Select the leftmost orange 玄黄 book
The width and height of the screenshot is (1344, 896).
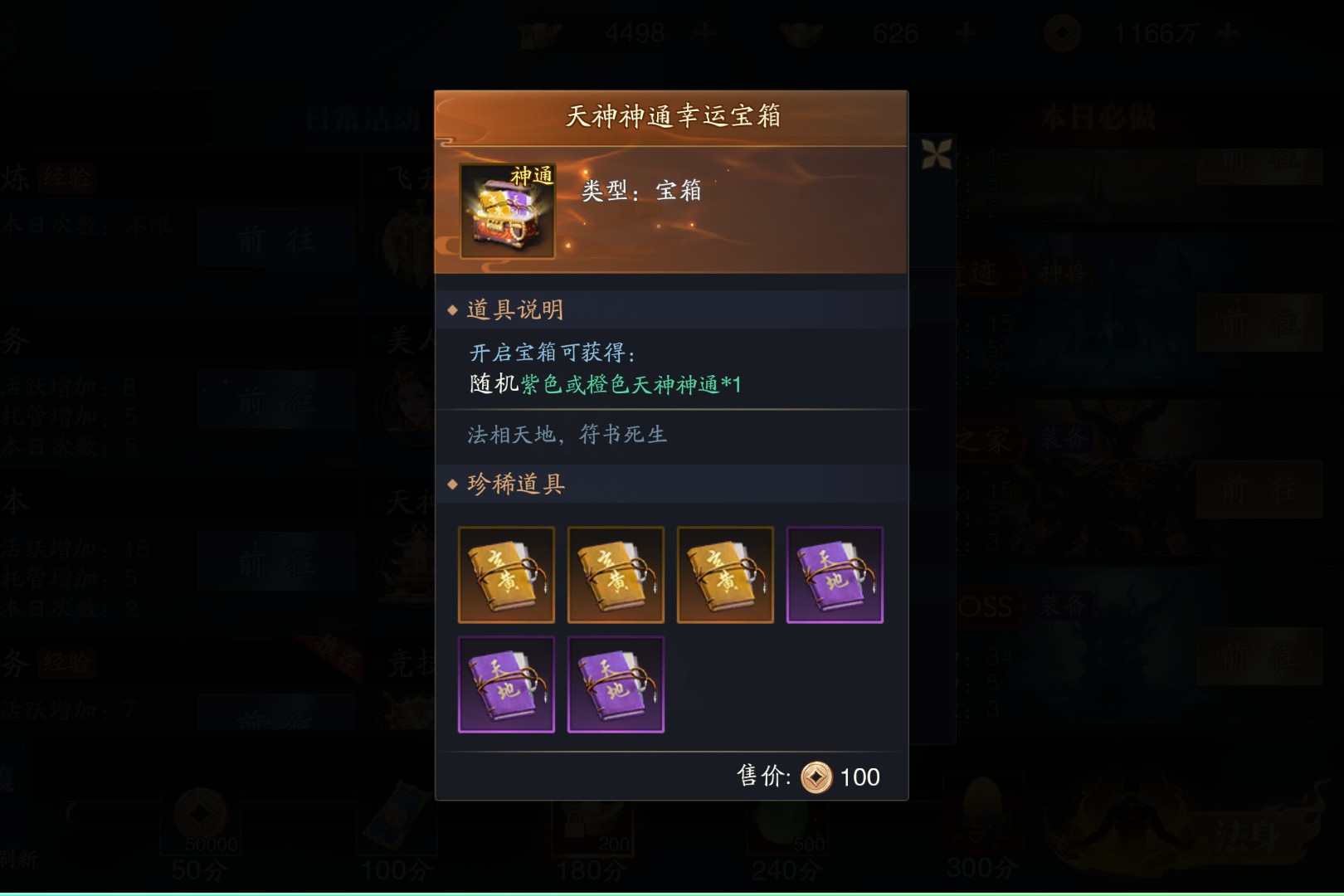pyautogui.click(x=506, y=575)
